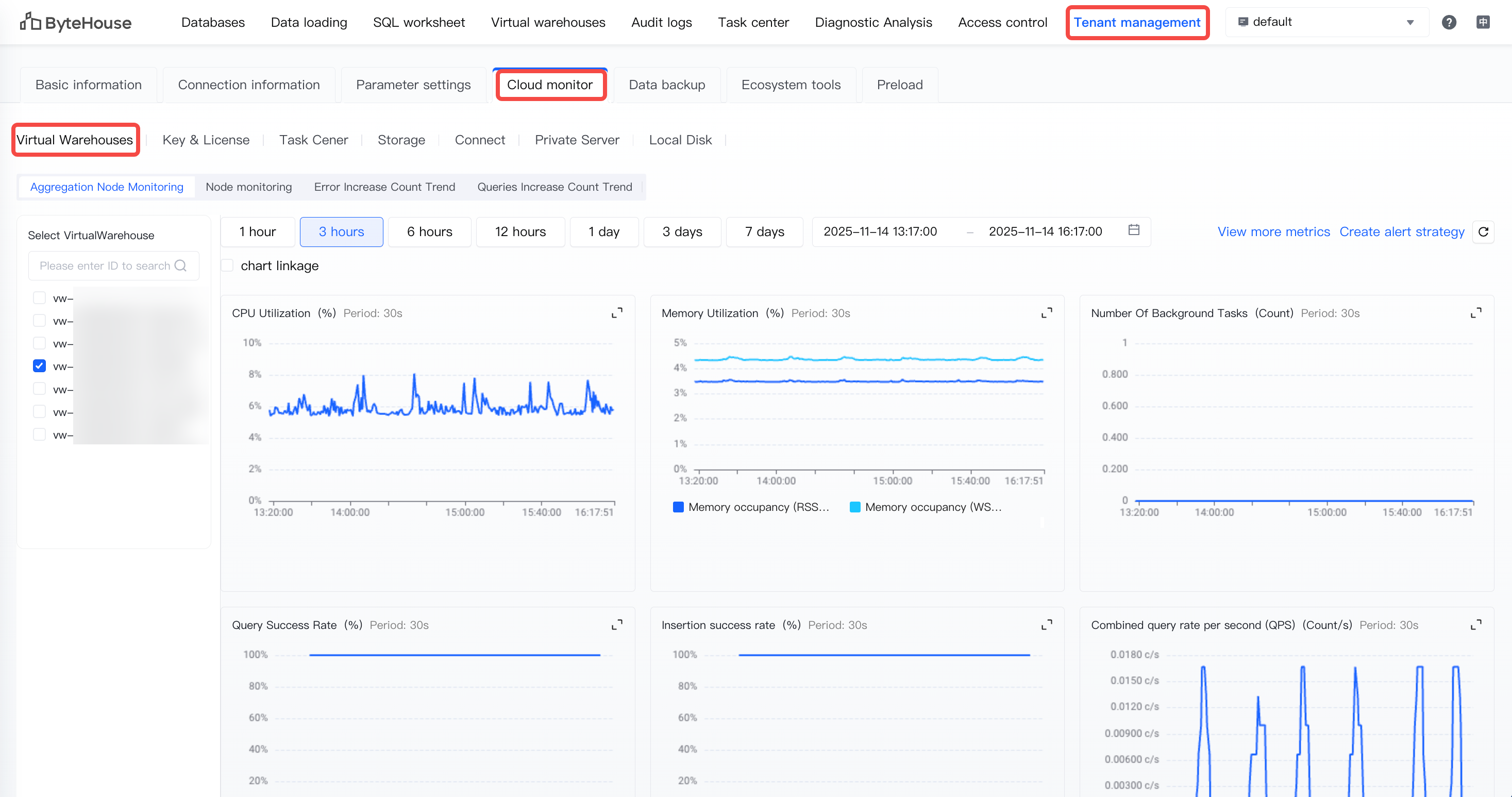Open the date range start time picker
The image size is (1512, 797).
point(880,231)
